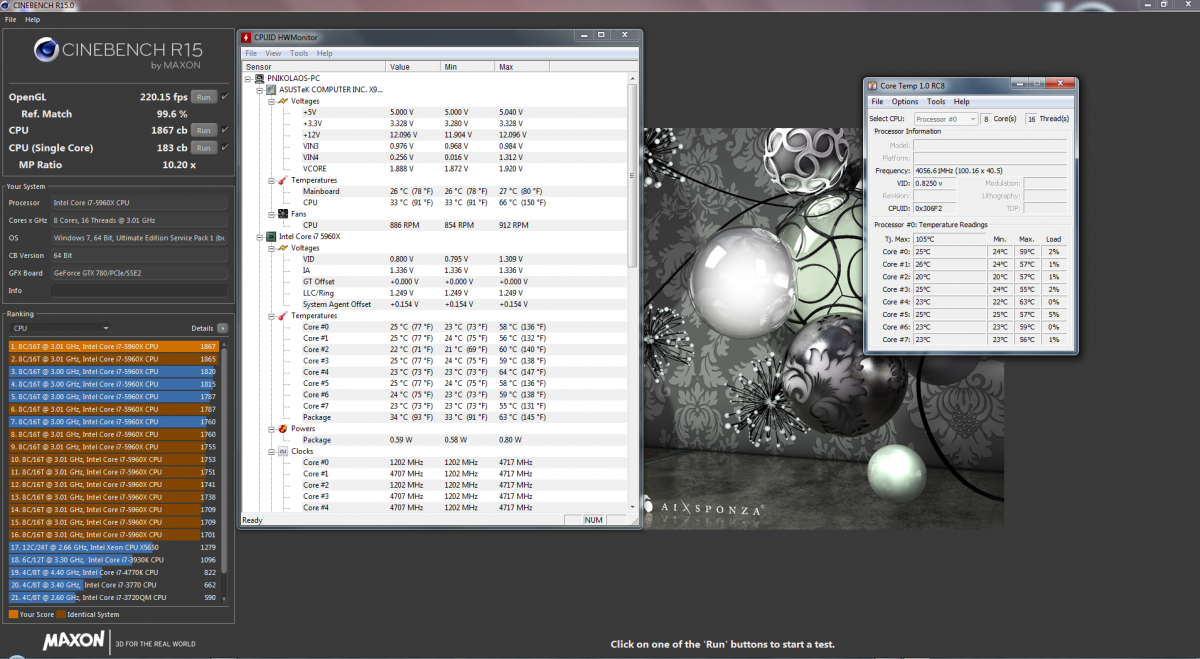Collapse the Powers node in HWMonitor
Viewport: 1200px width, 659px height.
point(271,428)
